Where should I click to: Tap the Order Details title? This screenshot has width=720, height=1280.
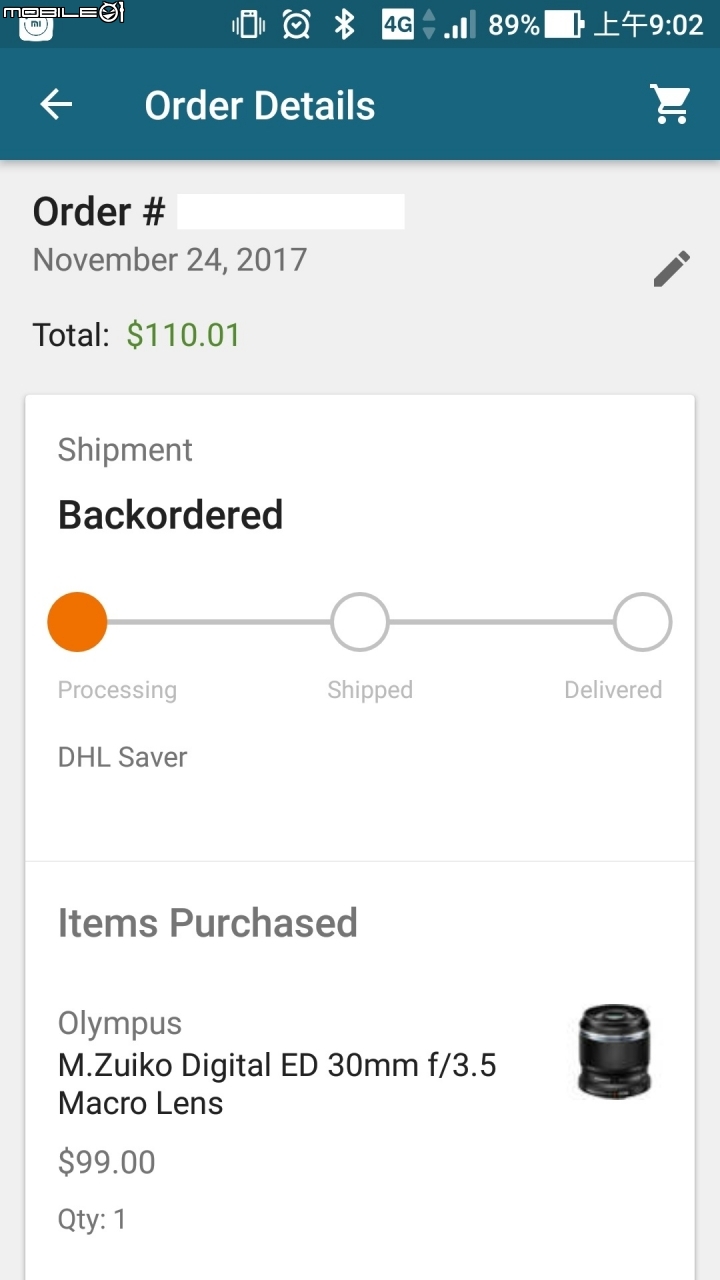pos(259,105)
